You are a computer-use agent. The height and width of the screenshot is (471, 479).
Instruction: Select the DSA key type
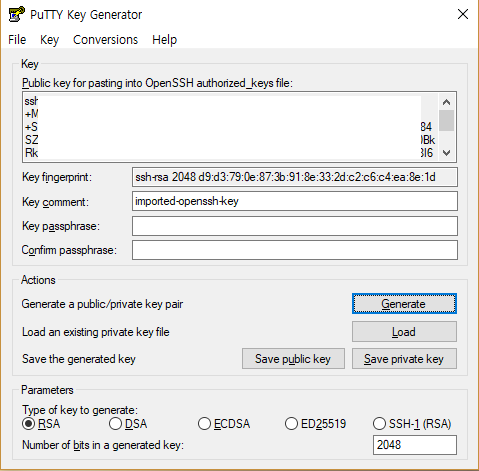[128, 424]
